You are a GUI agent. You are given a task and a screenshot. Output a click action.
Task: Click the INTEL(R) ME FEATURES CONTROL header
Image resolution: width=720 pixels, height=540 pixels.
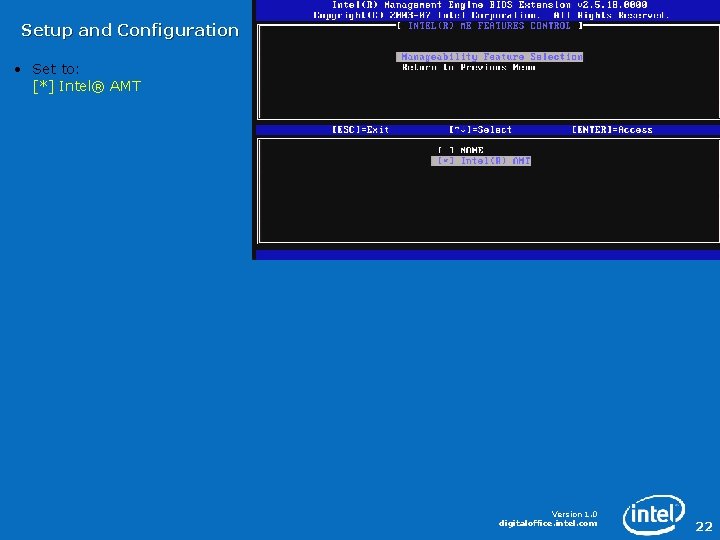[x=489, y=26]
